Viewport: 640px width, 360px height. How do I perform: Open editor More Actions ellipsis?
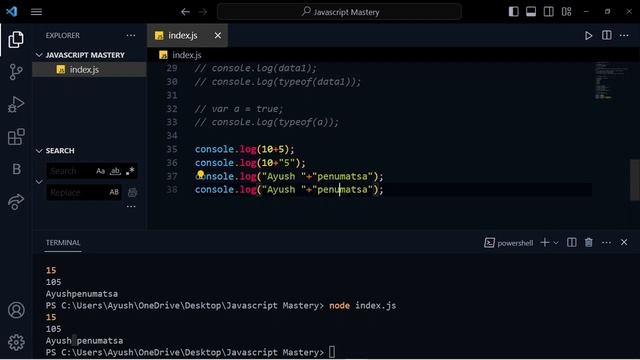click(x=624, y=36)
